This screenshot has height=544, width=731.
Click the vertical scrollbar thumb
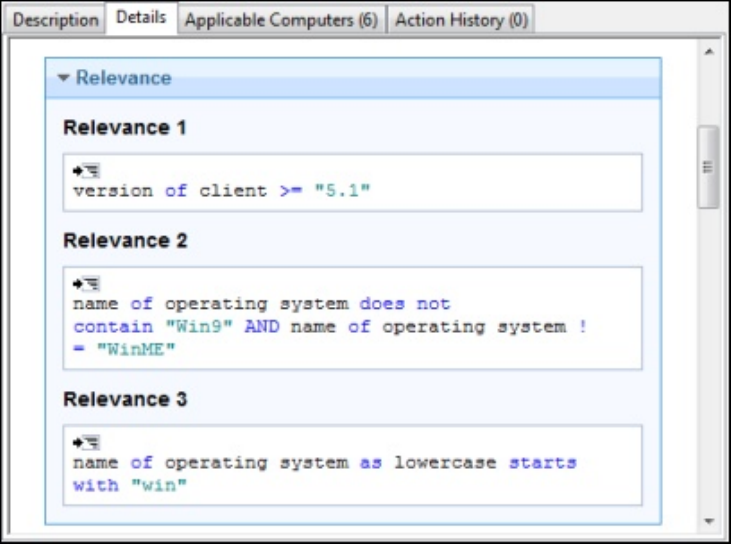pos(708,166)
